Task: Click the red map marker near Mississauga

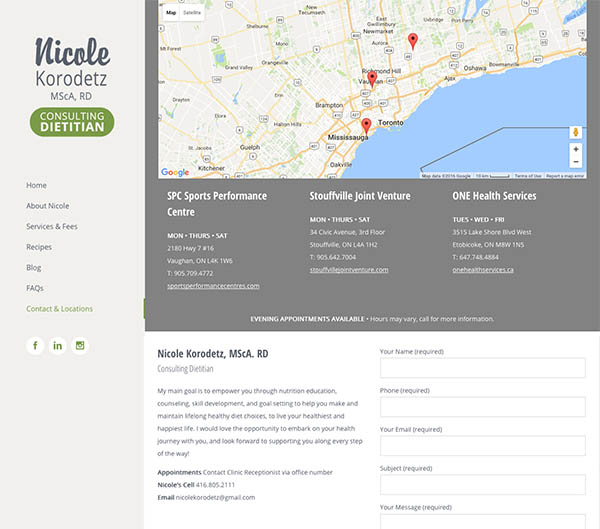Action: (366, 126)
